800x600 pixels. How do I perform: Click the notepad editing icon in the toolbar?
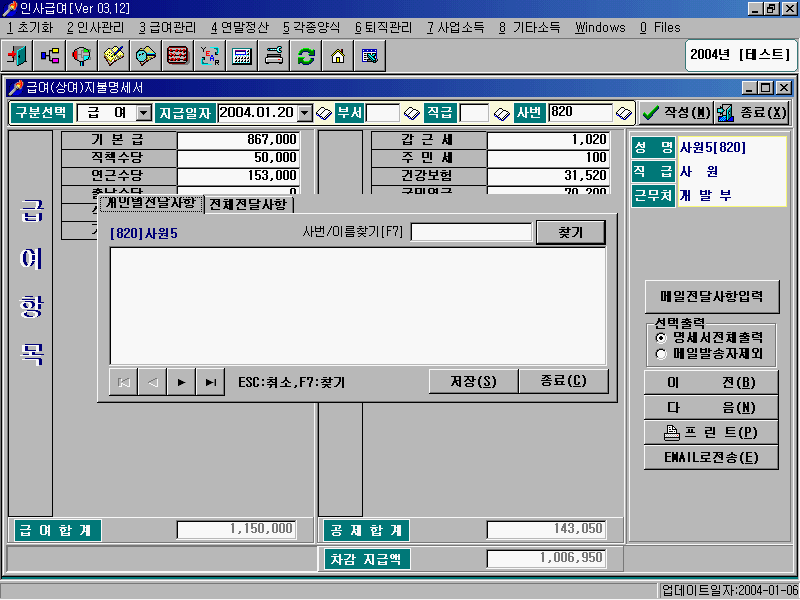pos(112,58)
